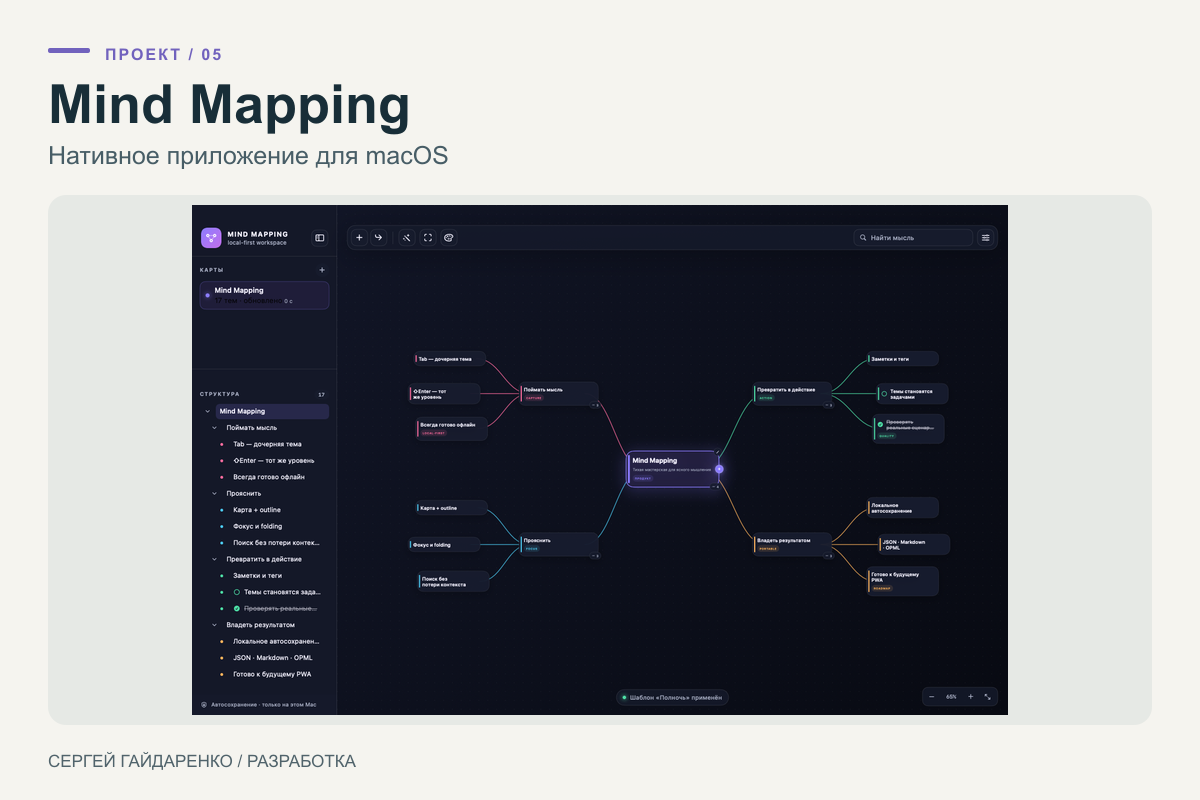1200x800 pixels.
Task: Open the settings sliders icon by search
Action: pyautogui.click(x=986, y=238)
